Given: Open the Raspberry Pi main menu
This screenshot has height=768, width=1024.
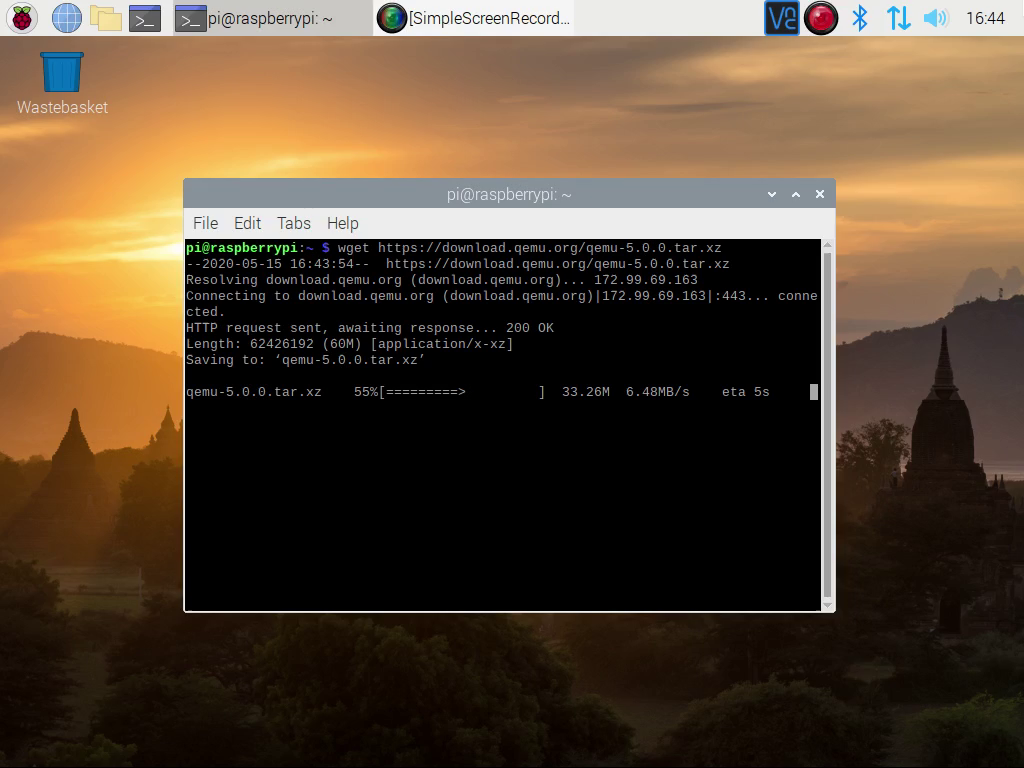Looking at the screenshot, I should tap(22, 18).
